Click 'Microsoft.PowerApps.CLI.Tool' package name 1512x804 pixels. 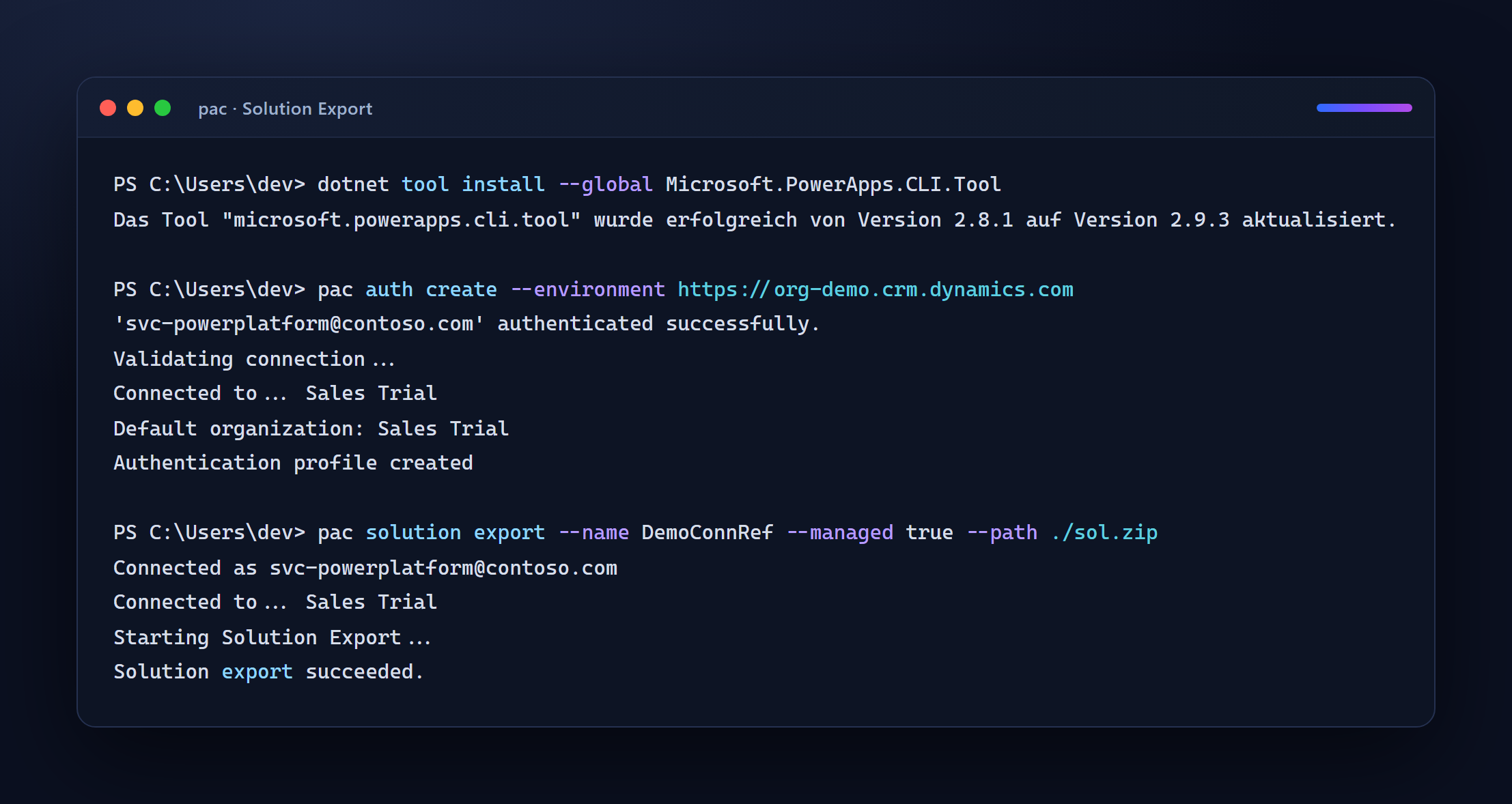point(833,184)
